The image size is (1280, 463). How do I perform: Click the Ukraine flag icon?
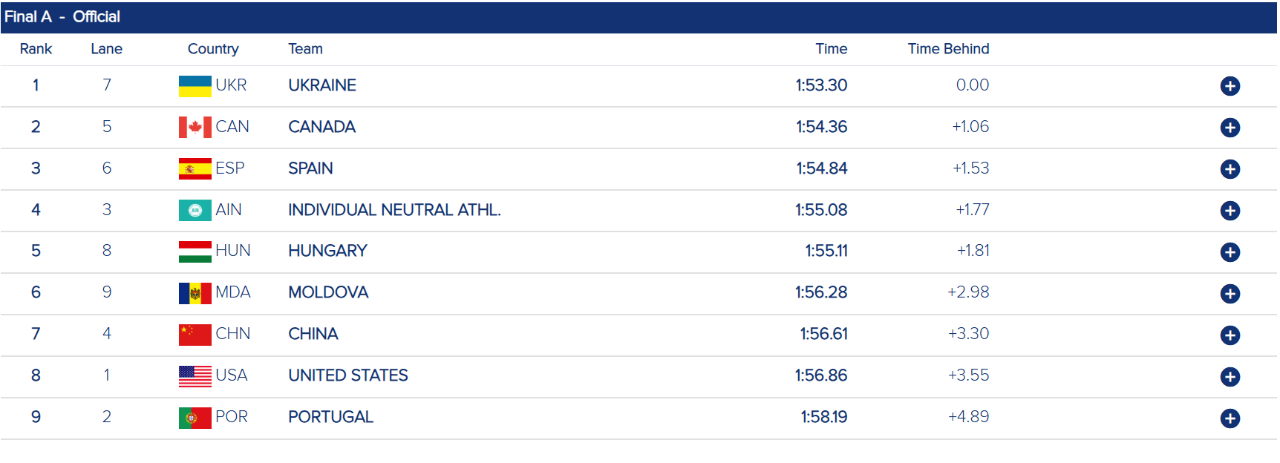[195, 86]
